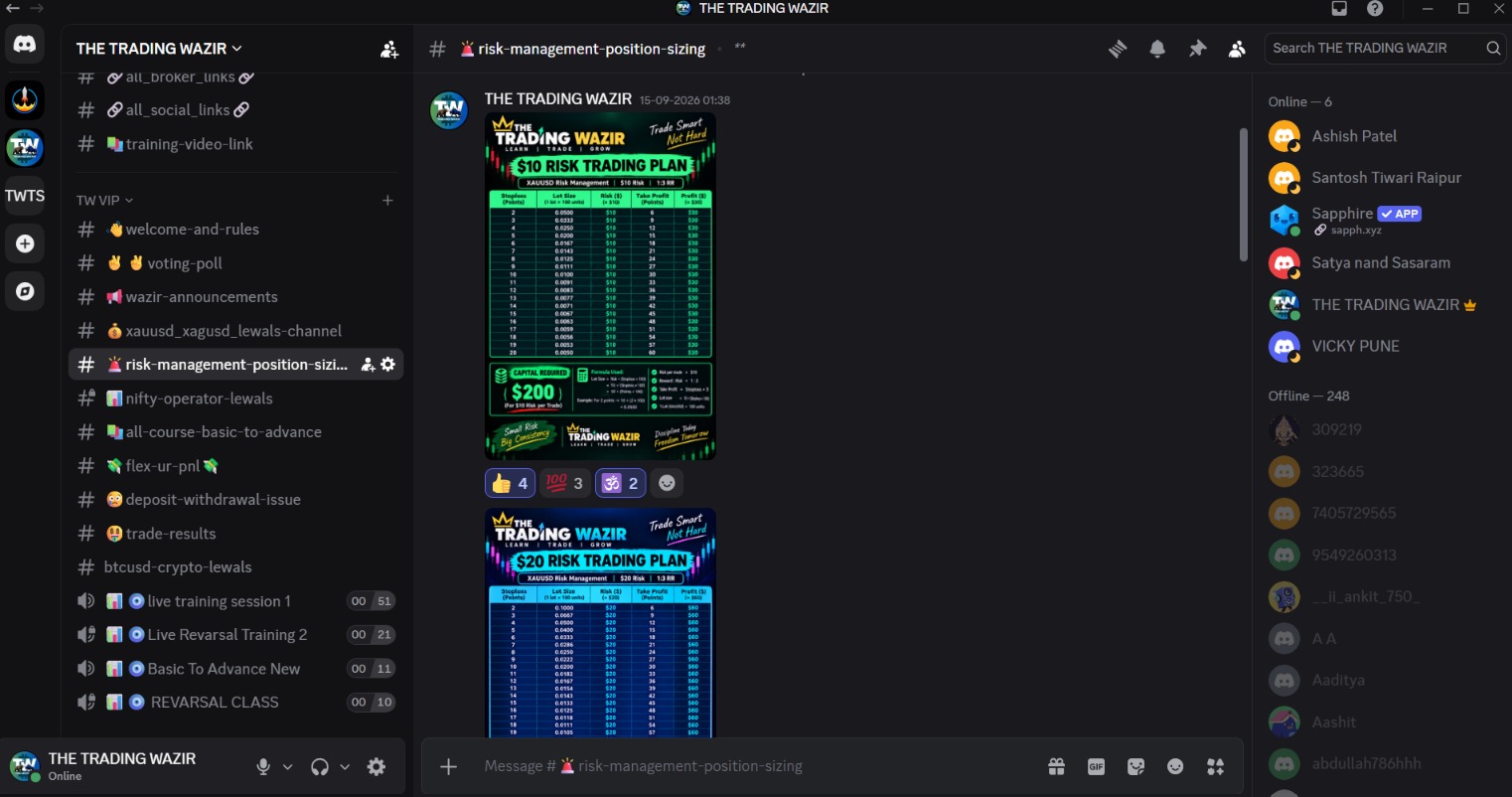Open User Settings gear icon
Screen dimensions: 1512x797
coord(377,767)
